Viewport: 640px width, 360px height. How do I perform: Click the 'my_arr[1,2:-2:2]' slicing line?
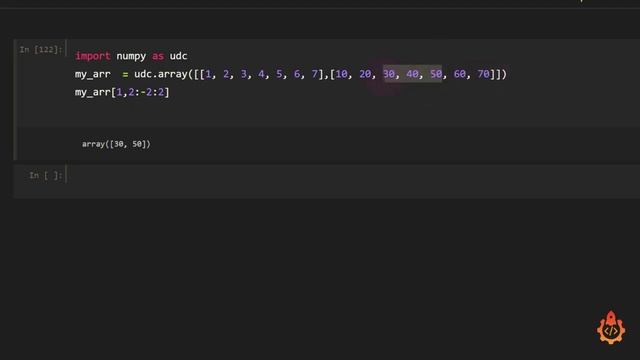click(x=122, y=92)
